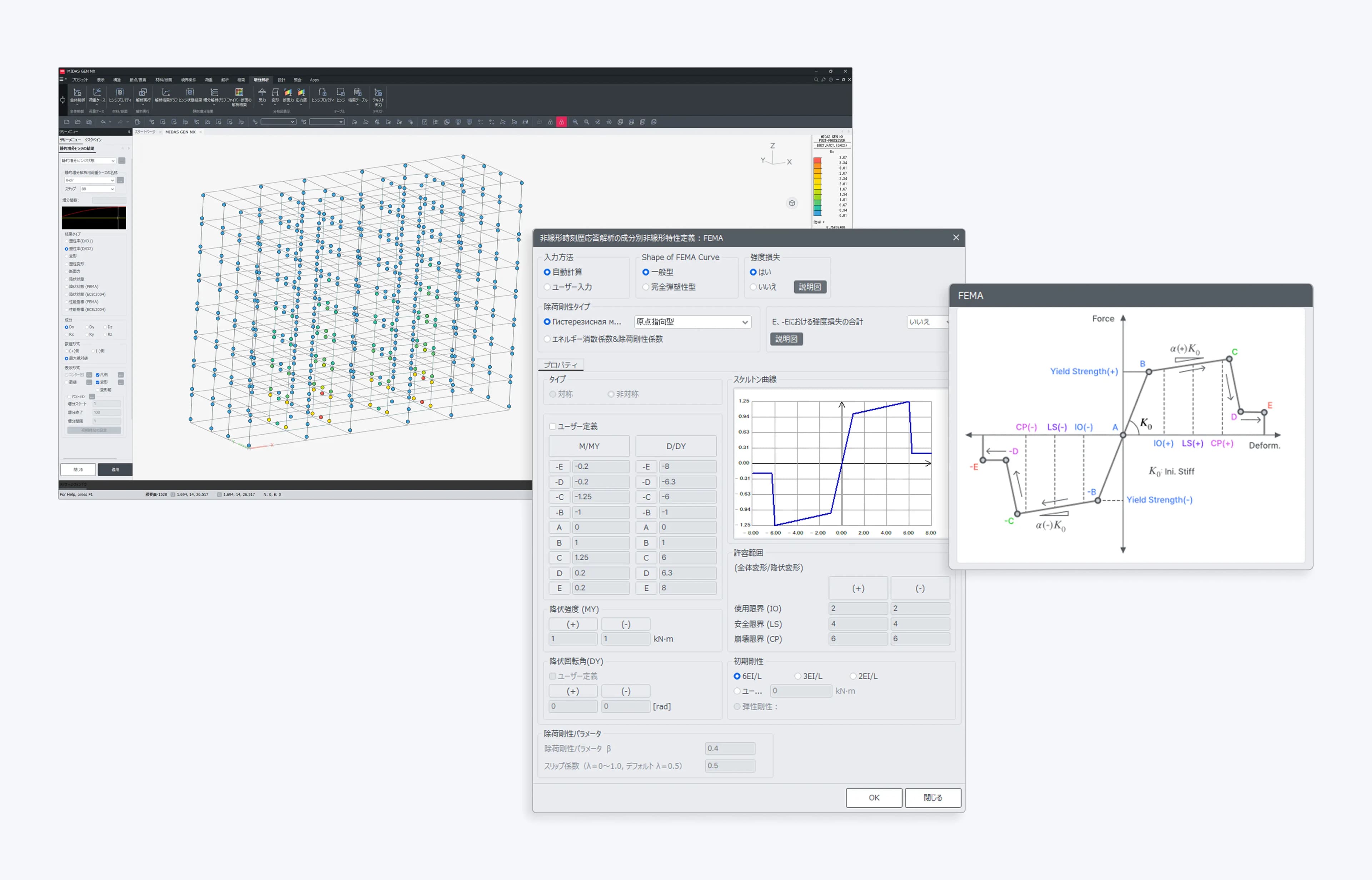Choose いいえ for 強度損失
The width and height of the screenshot is (1372, 880).
tap(763, 287)
